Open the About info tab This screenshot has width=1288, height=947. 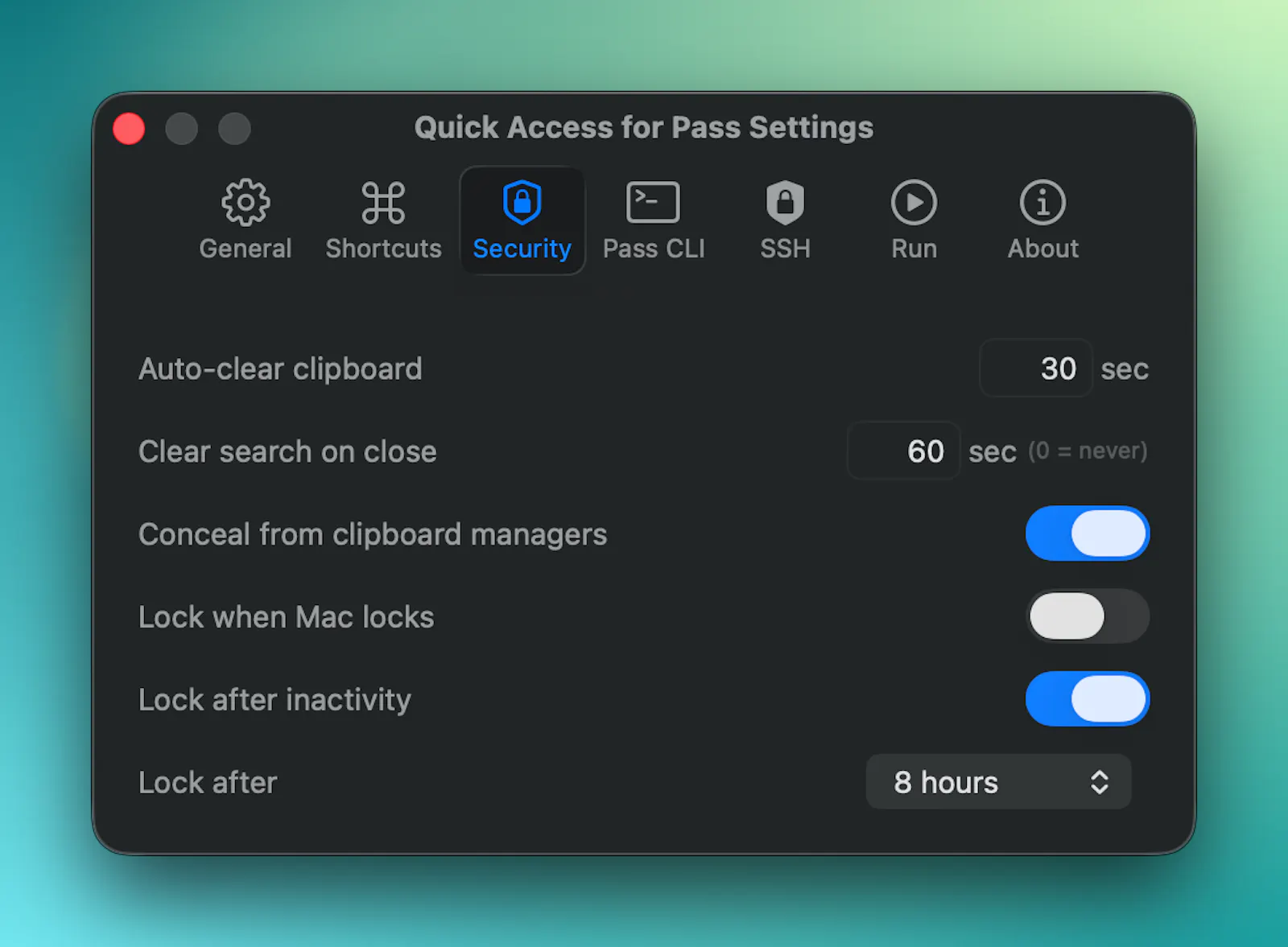[1042, 220]
